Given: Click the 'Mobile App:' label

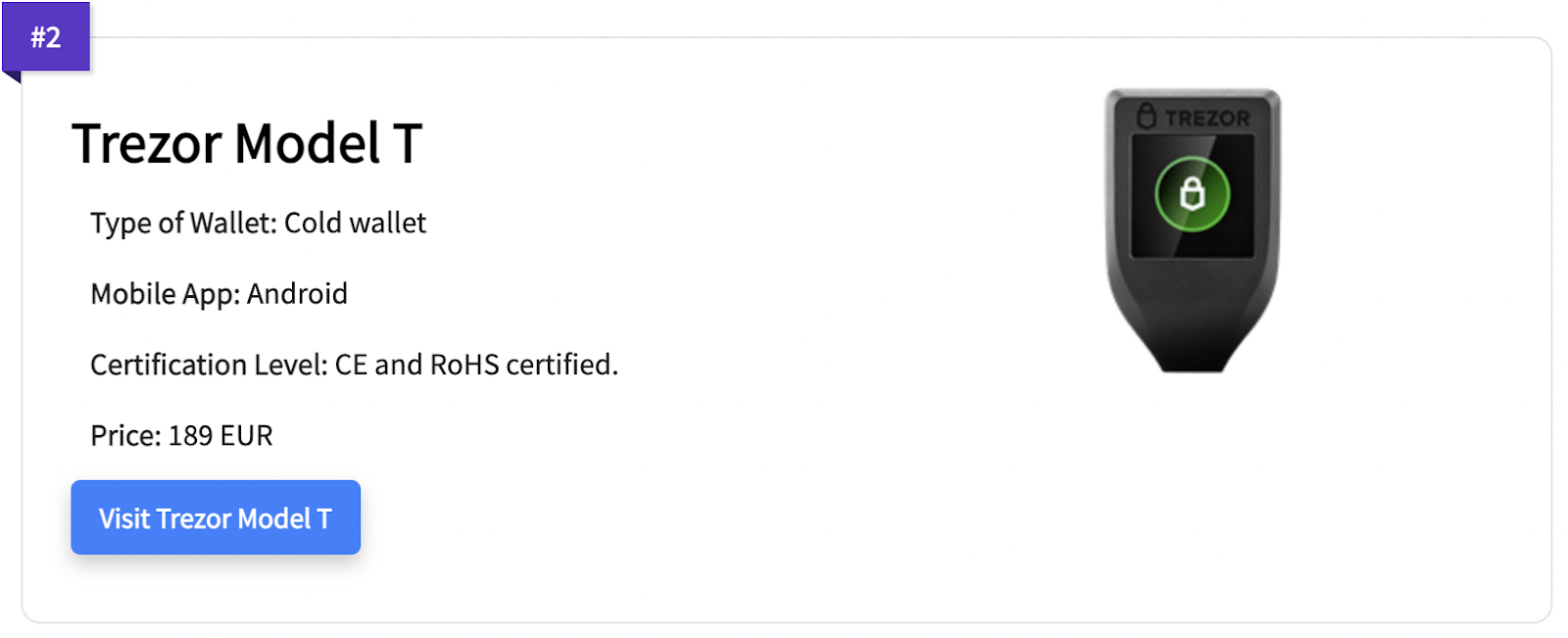Looking at the screenshot, I should click(165, 294).
